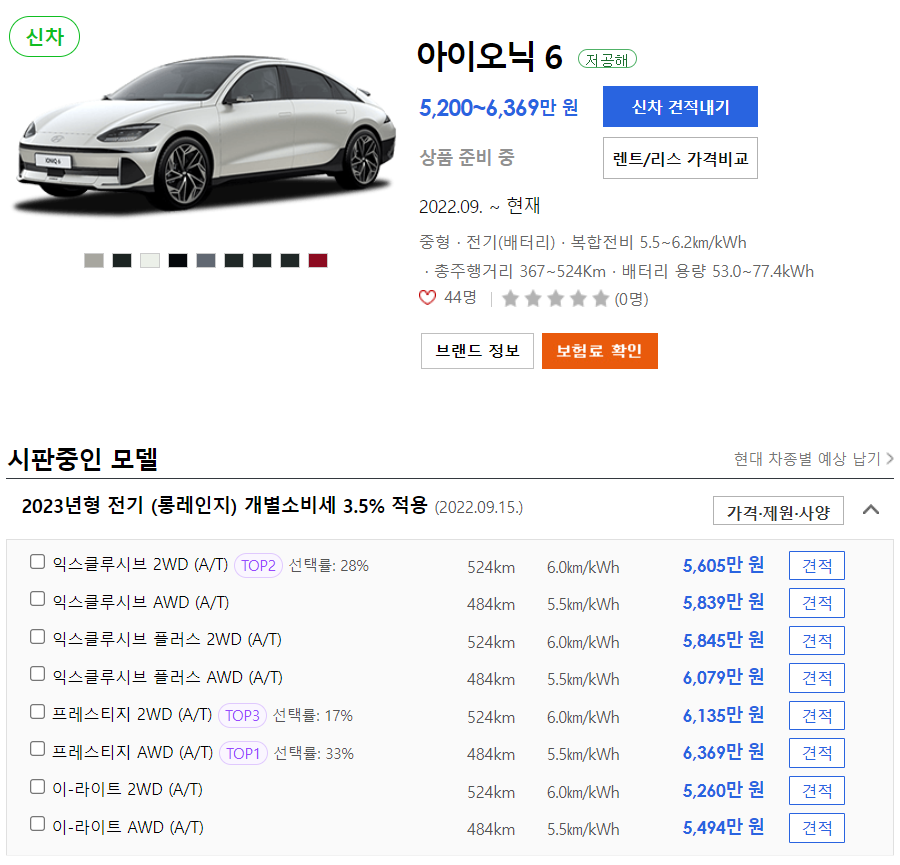Click the TOP2 badge on 익스클루시브 2WD

[x=258, y=566]
